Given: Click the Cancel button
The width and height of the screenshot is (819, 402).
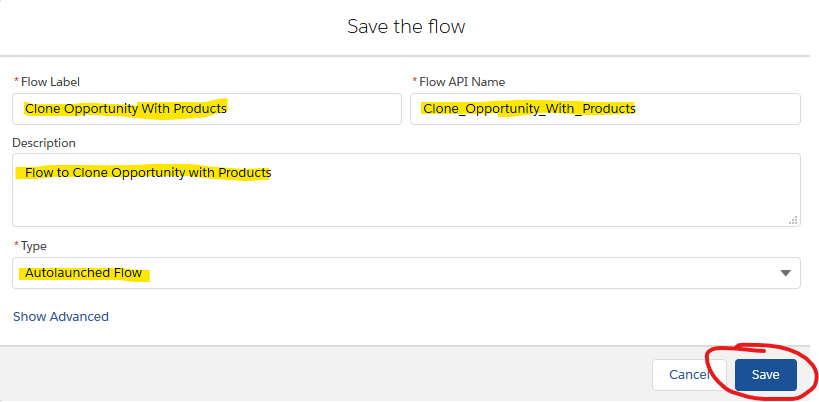Looking at the screenshot, I should (x=689, y=374).
